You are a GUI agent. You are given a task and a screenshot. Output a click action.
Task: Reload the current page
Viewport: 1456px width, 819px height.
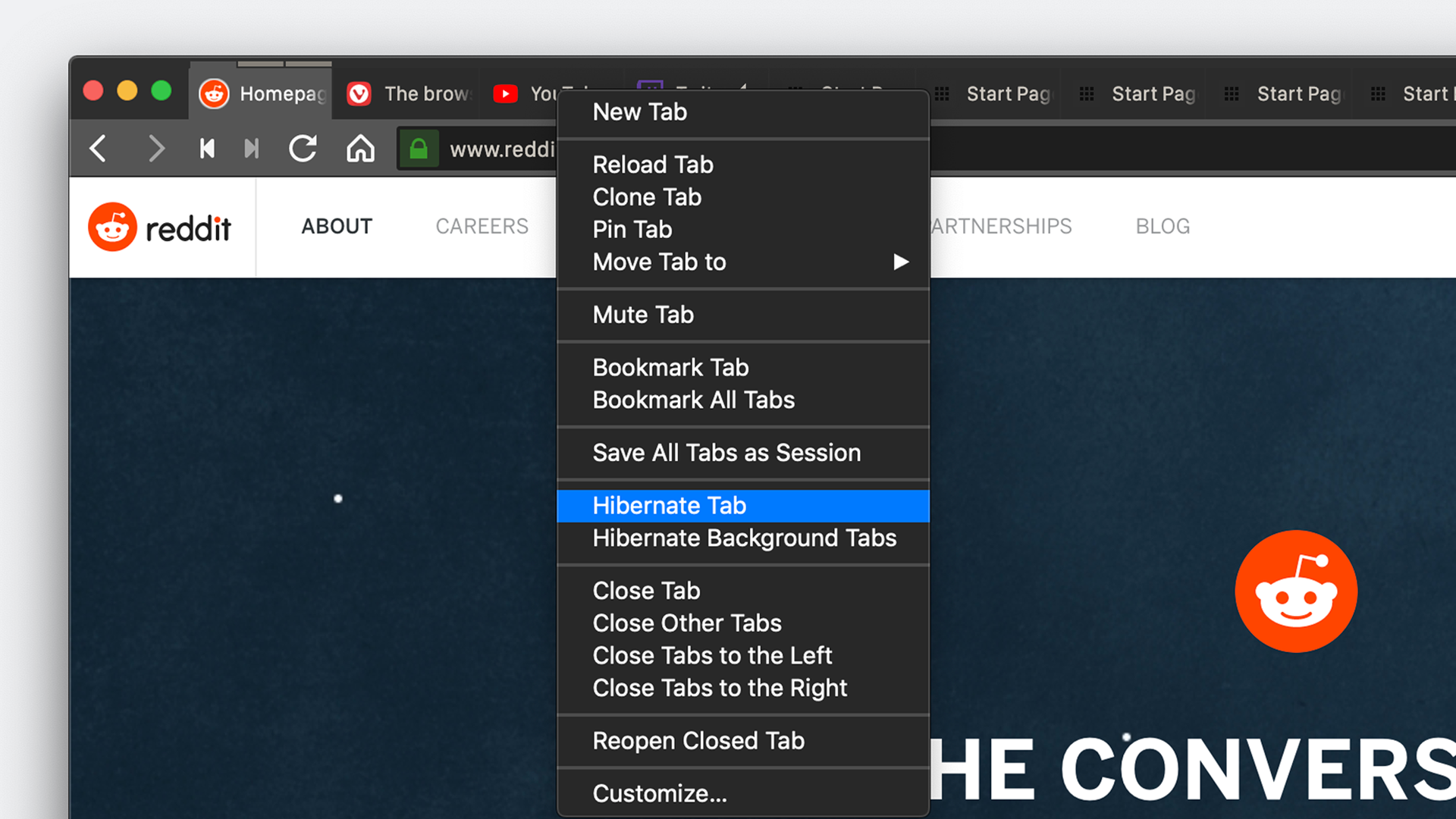tap(303, 149)
